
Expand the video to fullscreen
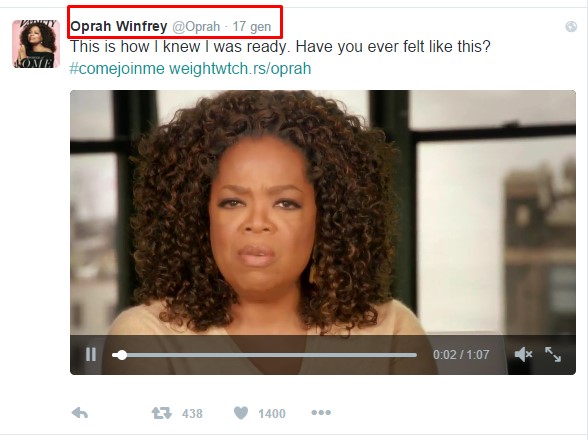pyautogui.click(x=553, y=354)
